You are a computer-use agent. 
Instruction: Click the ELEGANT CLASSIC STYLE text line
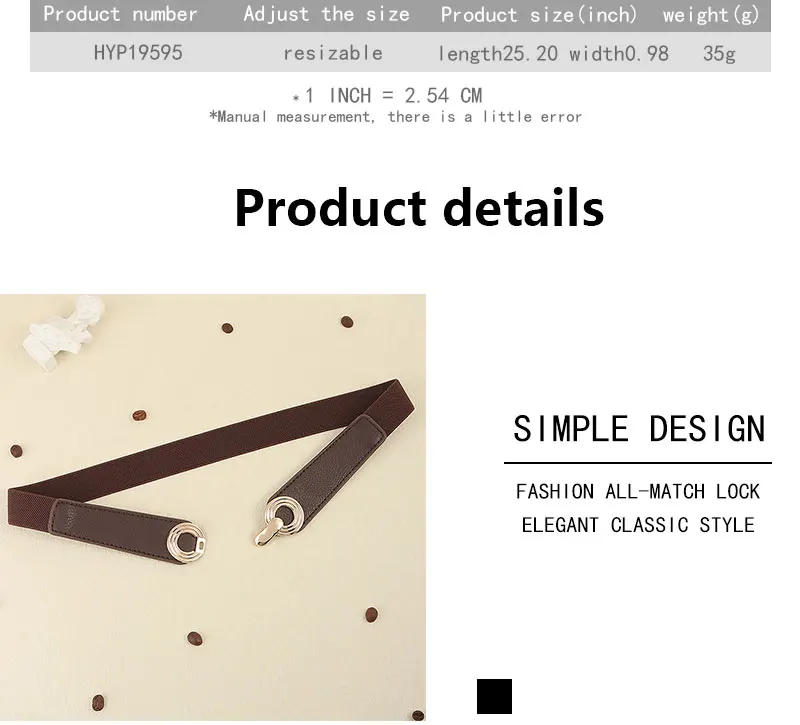click(x=638, y=525)
